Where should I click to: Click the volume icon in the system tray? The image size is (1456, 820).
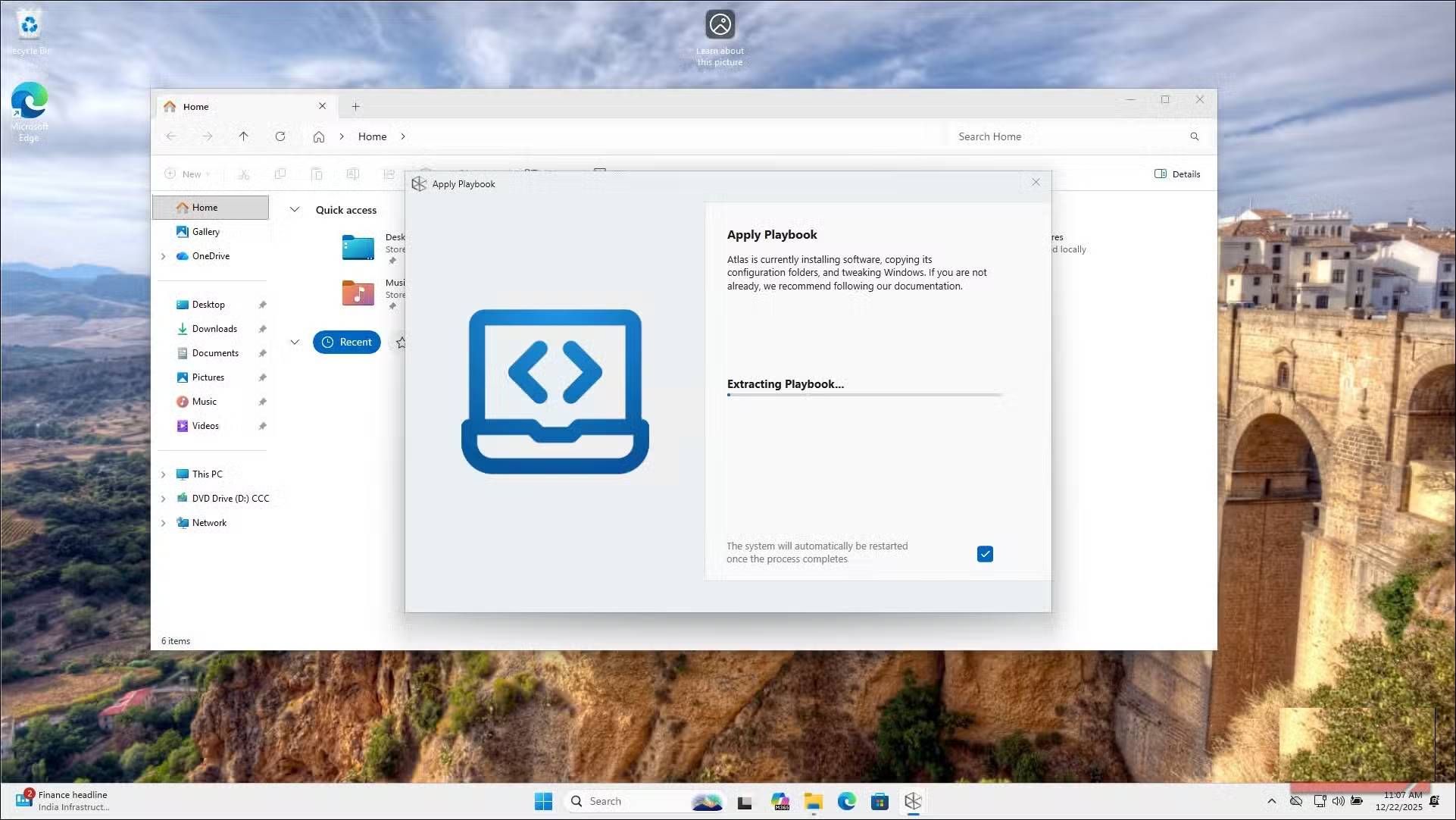[1338, 801]
